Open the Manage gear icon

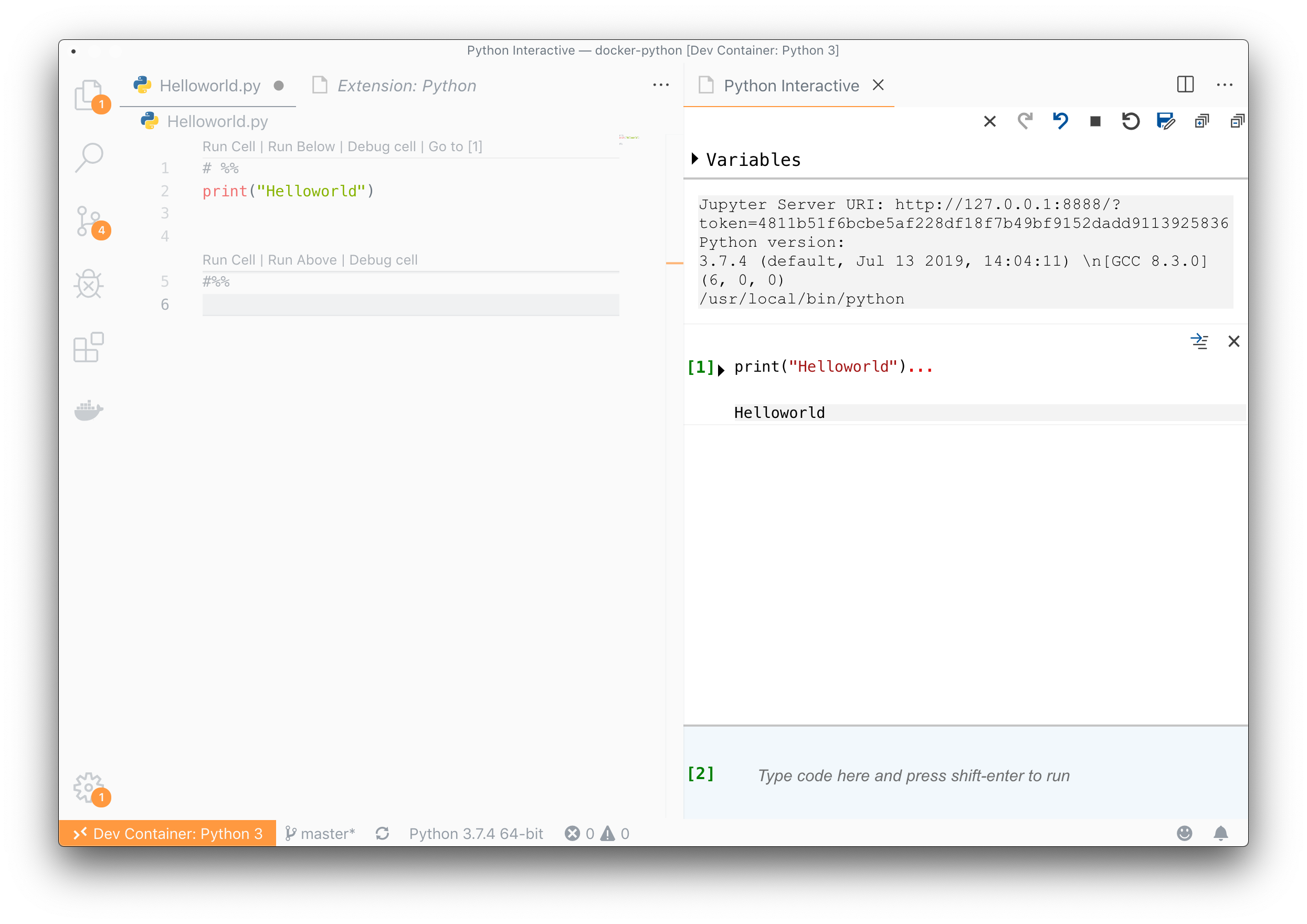pyautogui.click(x=89, y=787)
